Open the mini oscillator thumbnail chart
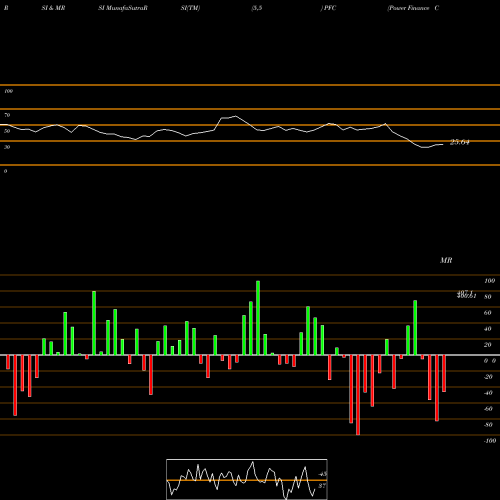 [x=247, y=479]
